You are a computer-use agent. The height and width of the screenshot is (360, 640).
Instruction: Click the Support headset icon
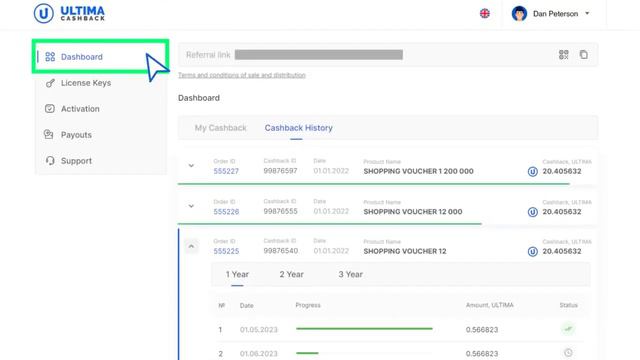50,160
